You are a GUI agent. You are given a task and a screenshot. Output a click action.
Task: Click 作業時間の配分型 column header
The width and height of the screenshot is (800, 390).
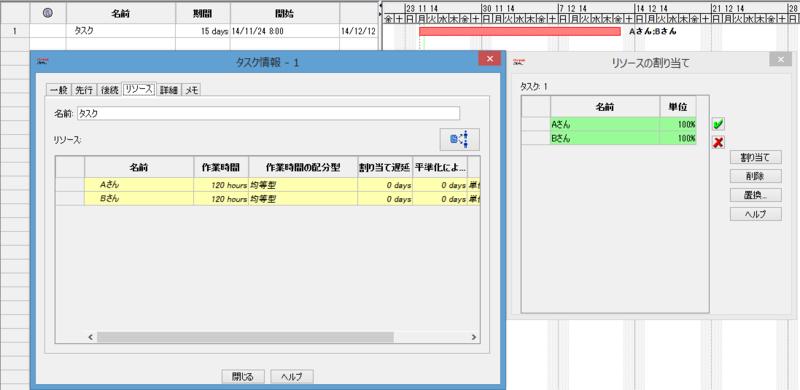click(303, 167)
